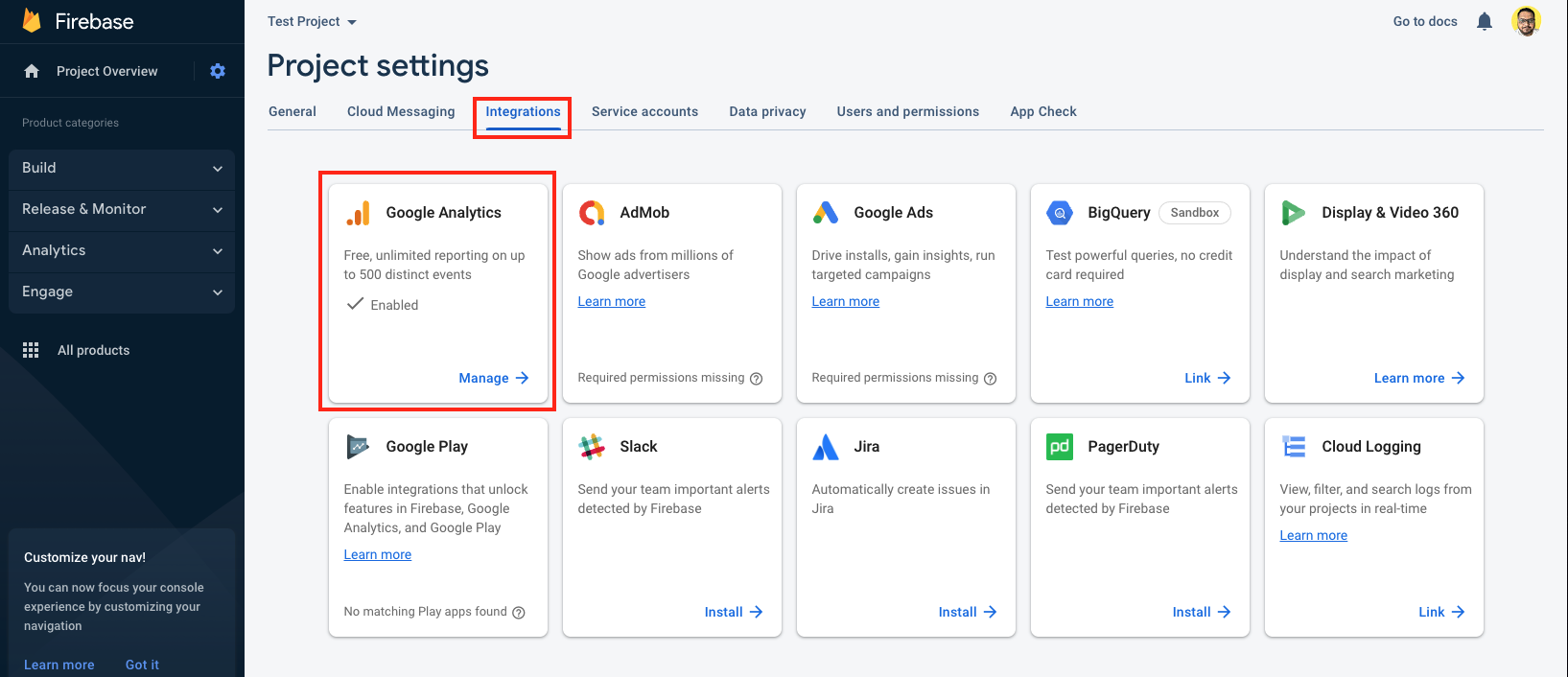This screenshot has width=1568, height=677.
Task: Click the Project Overview home icon
Action: [x=32, y=71]
